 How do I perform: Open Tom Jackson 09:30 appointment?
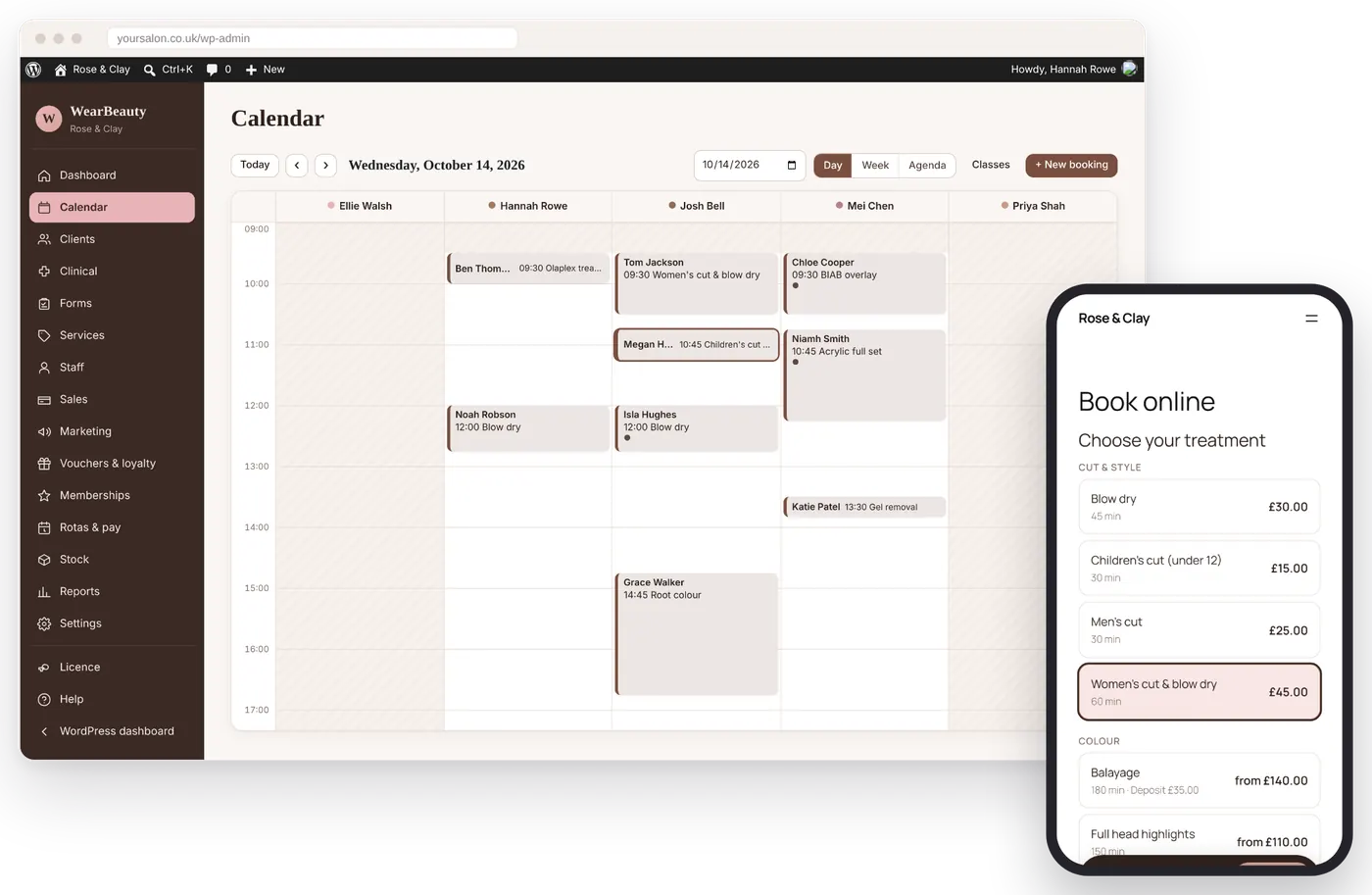(x=696, y=284)
